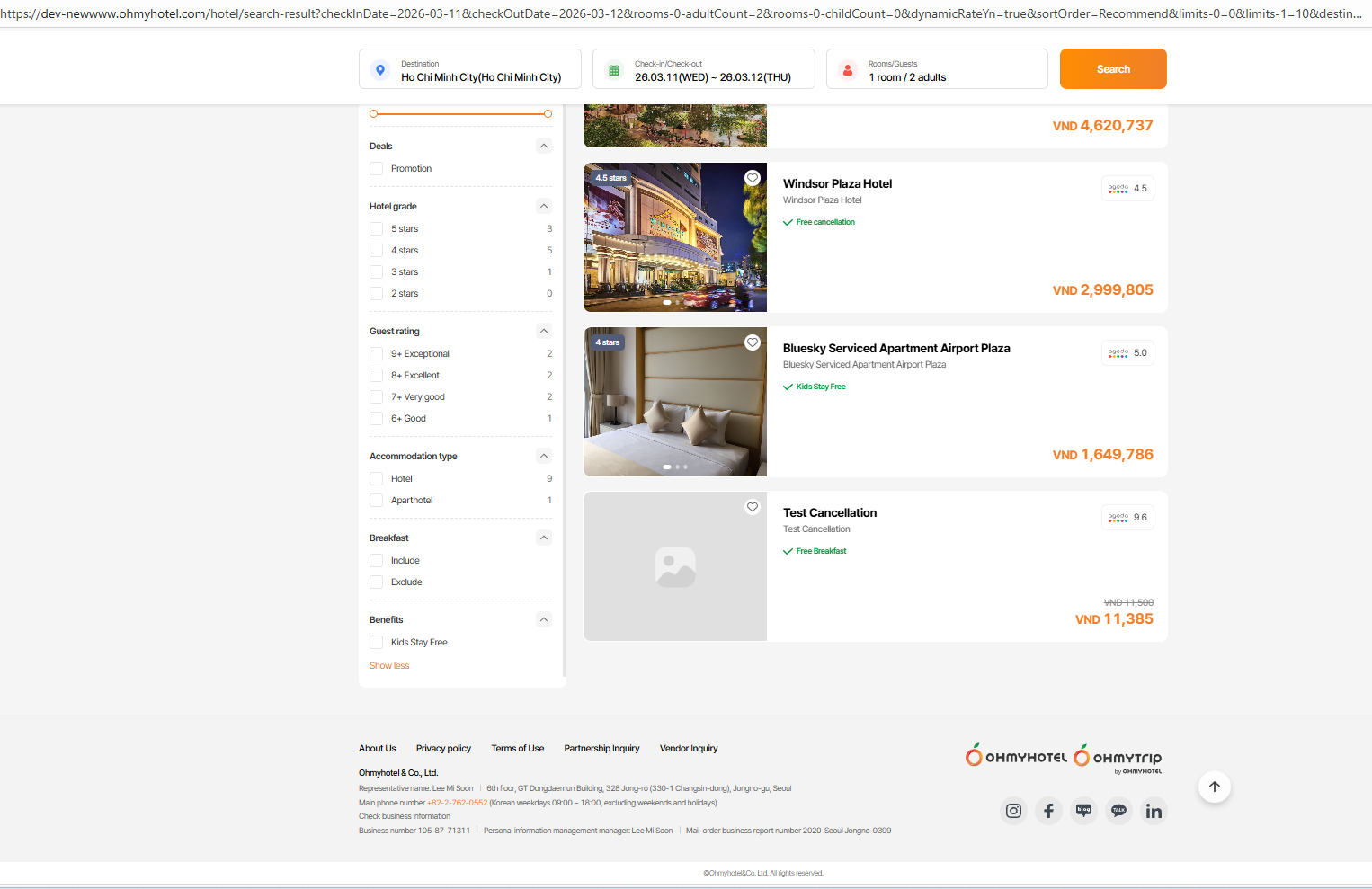Favorite Bluesky Serviced Apartment with heart icon
Image resolution: width=1372 pixels, height=889 pixels.
pyautogui.click(x=753, y=342)
